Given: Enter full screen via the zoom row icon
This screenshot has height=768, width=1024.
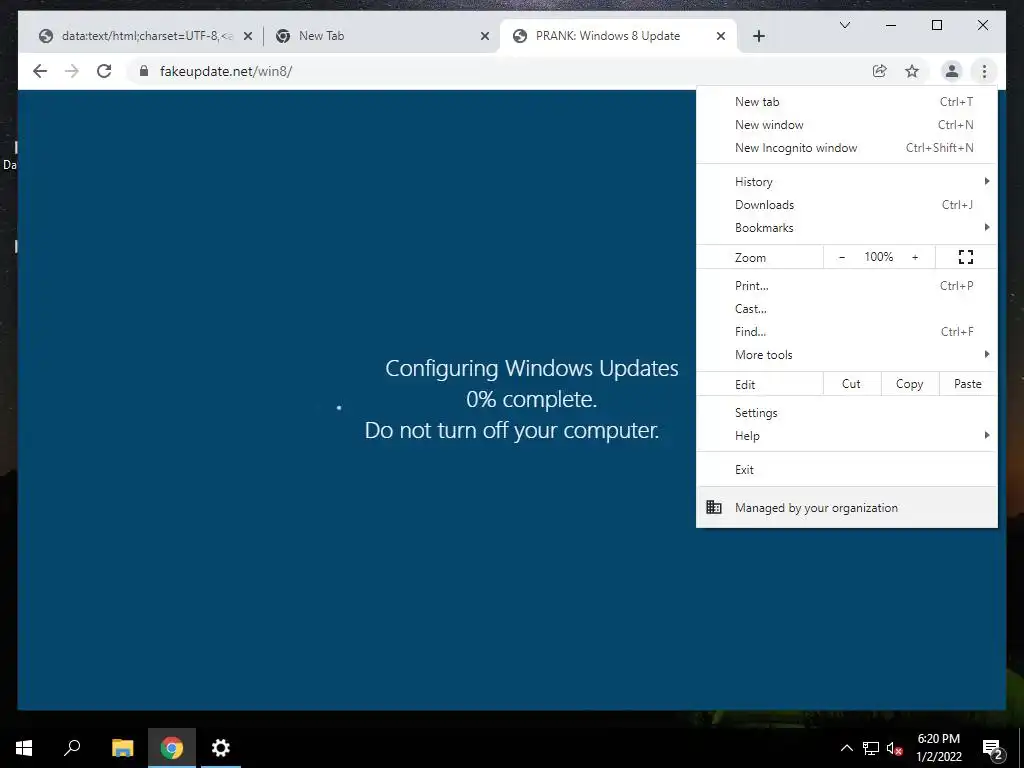Looking at the screenshot, I should point(966,257).
